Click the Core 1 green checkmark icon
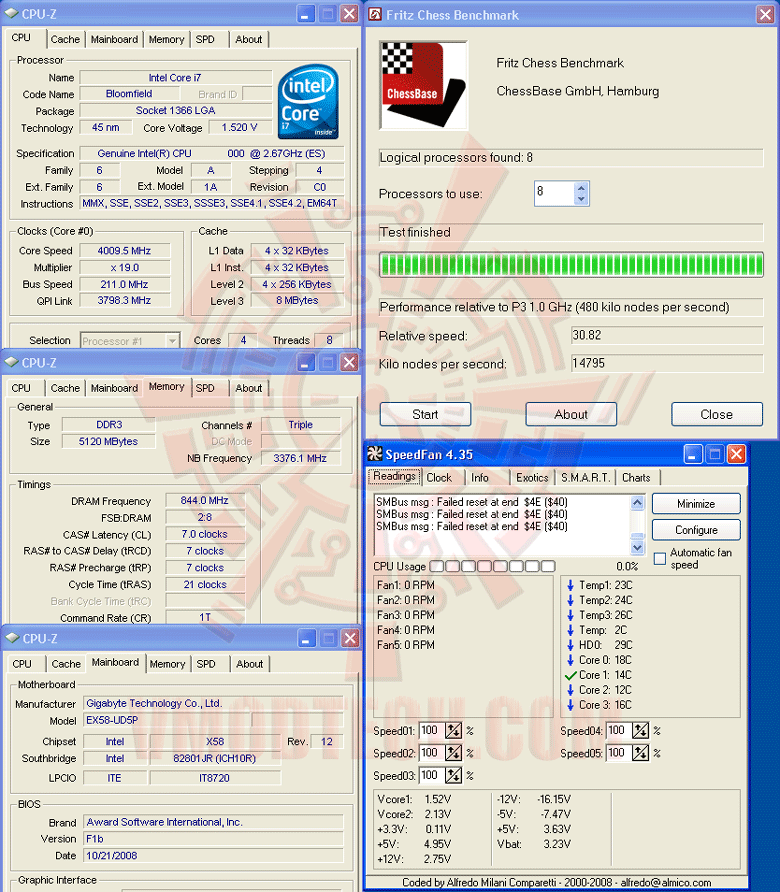The image size is (780, 892). pos(571,675)
